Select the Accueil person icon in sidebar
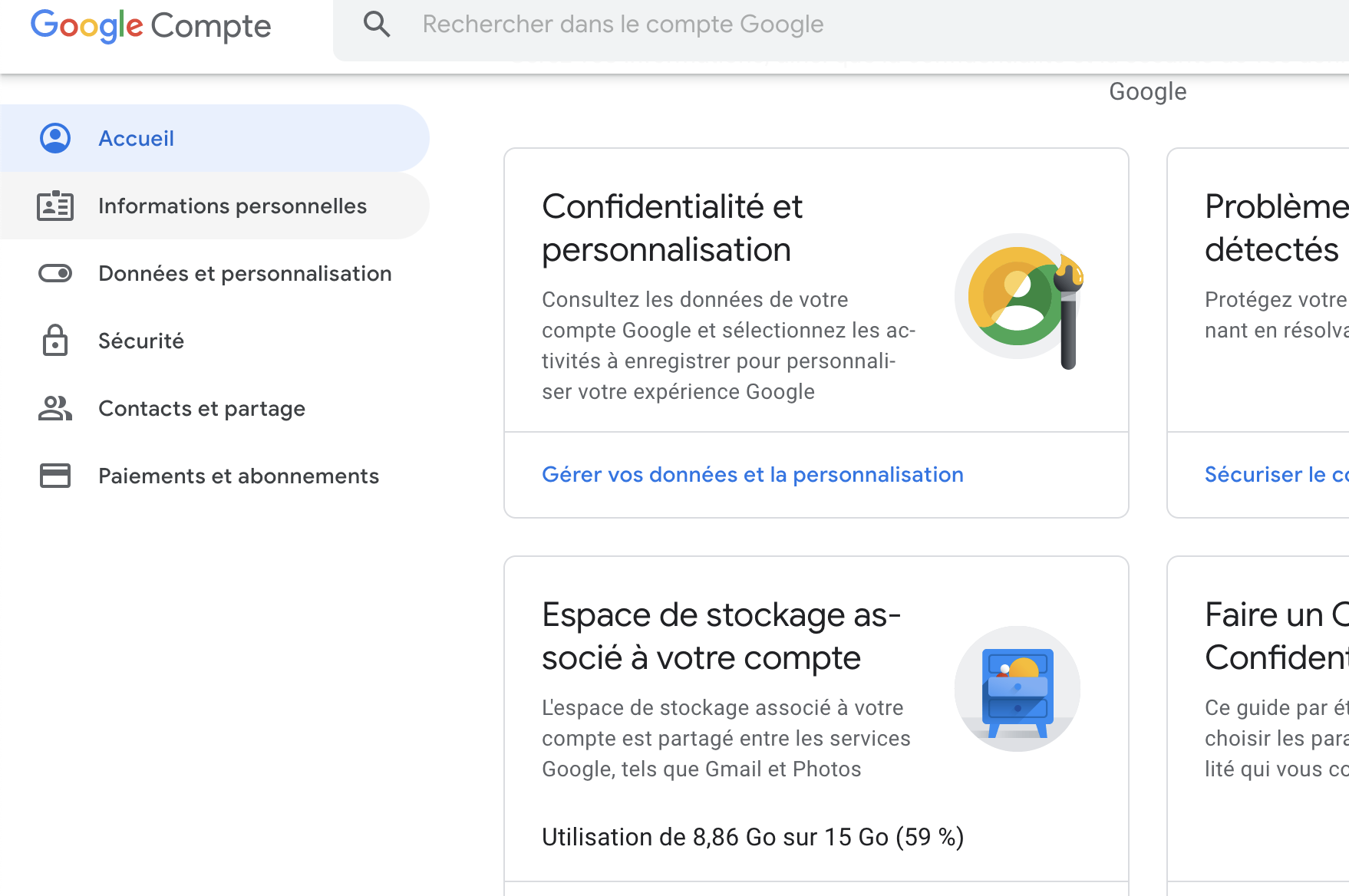The image size is (1349, 896). click(x=54, y=138)
